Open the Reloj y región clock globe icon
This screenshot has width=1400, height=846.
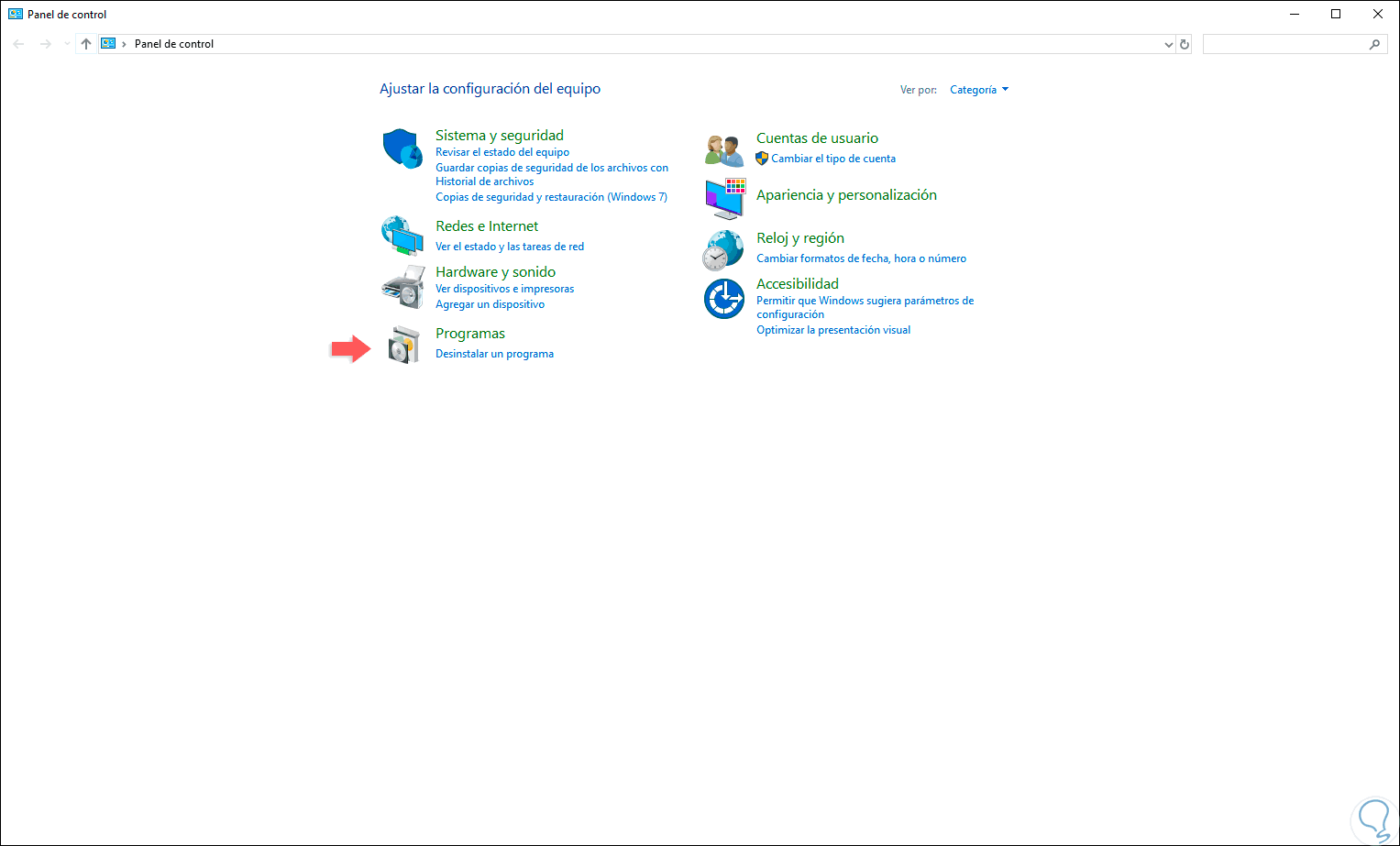(723, 250)
